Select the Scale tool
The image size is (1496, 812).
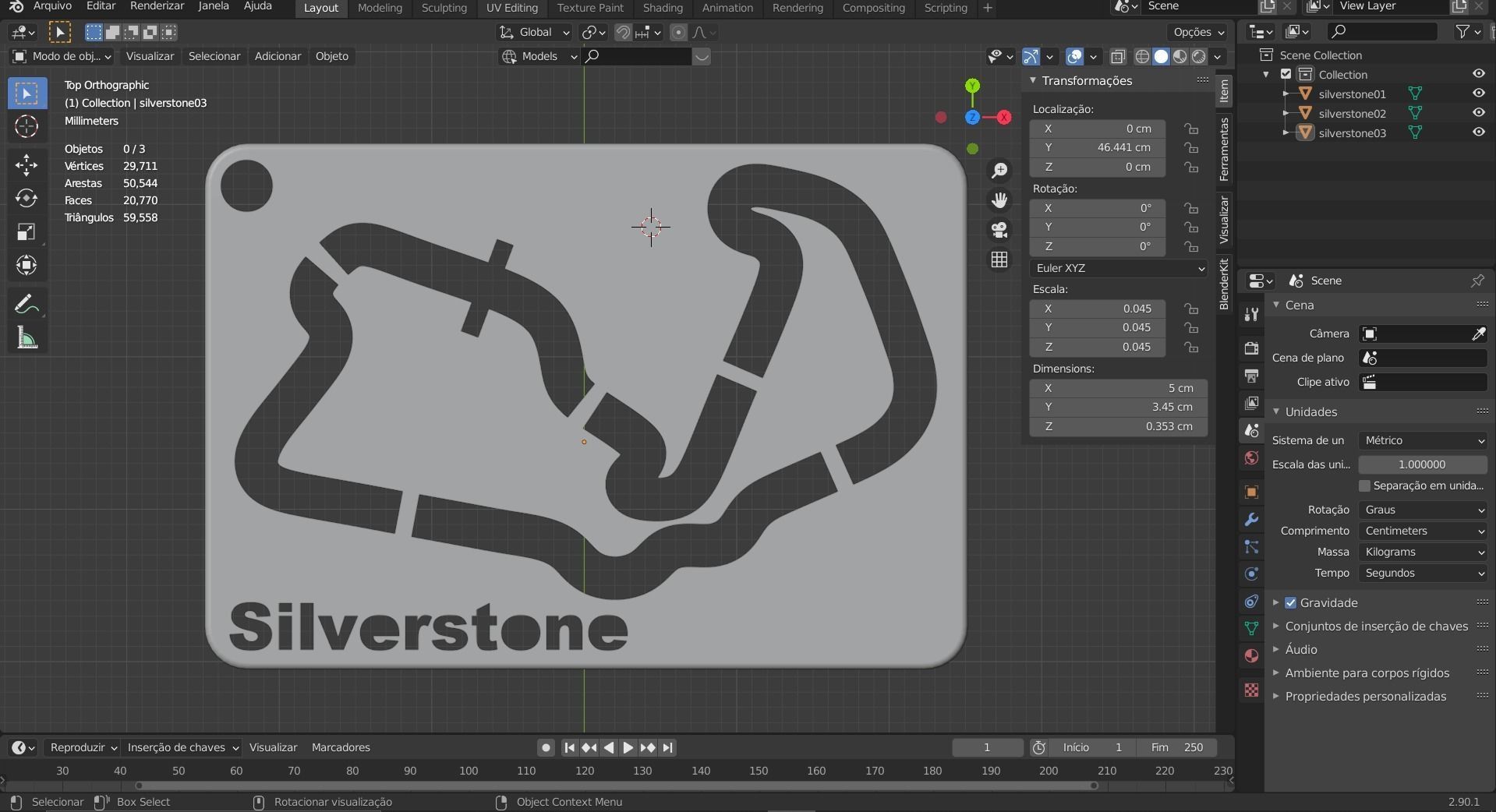(26, 231)
